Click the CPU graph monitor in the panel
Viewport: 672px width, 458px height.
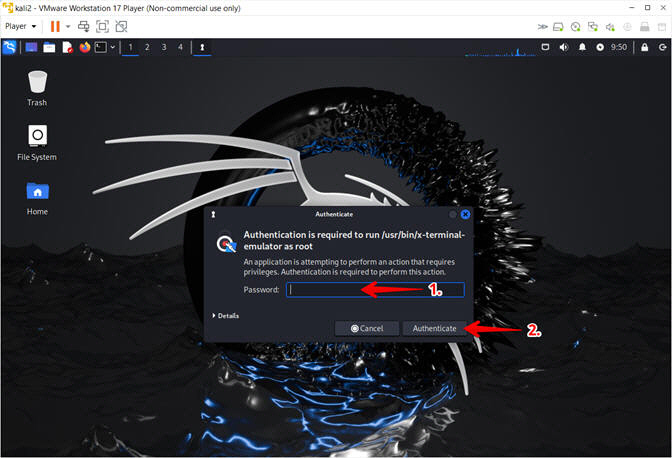500,48
